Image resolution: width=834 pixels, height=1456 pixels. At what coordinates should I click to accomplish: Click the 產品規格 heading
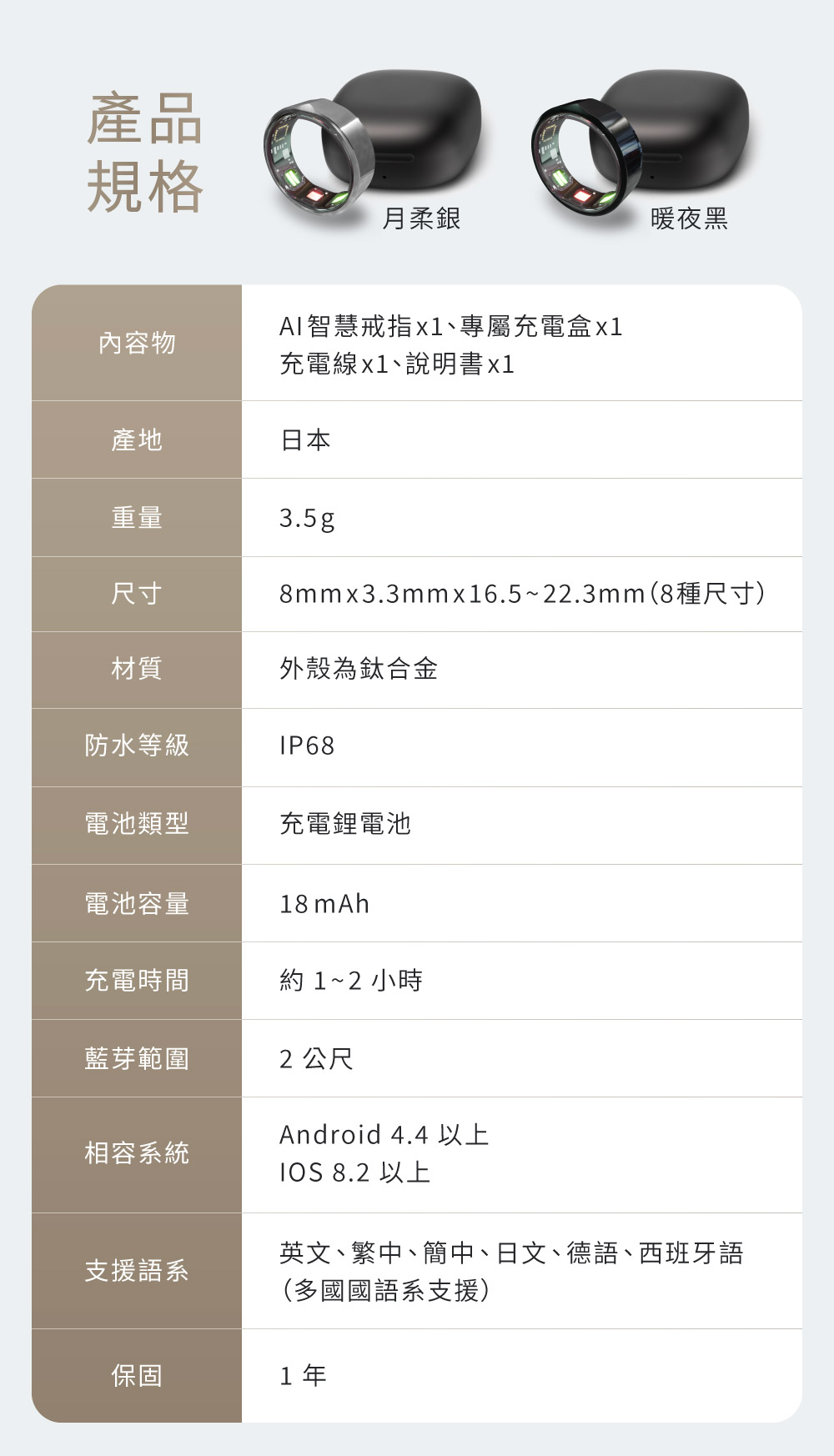144,153
